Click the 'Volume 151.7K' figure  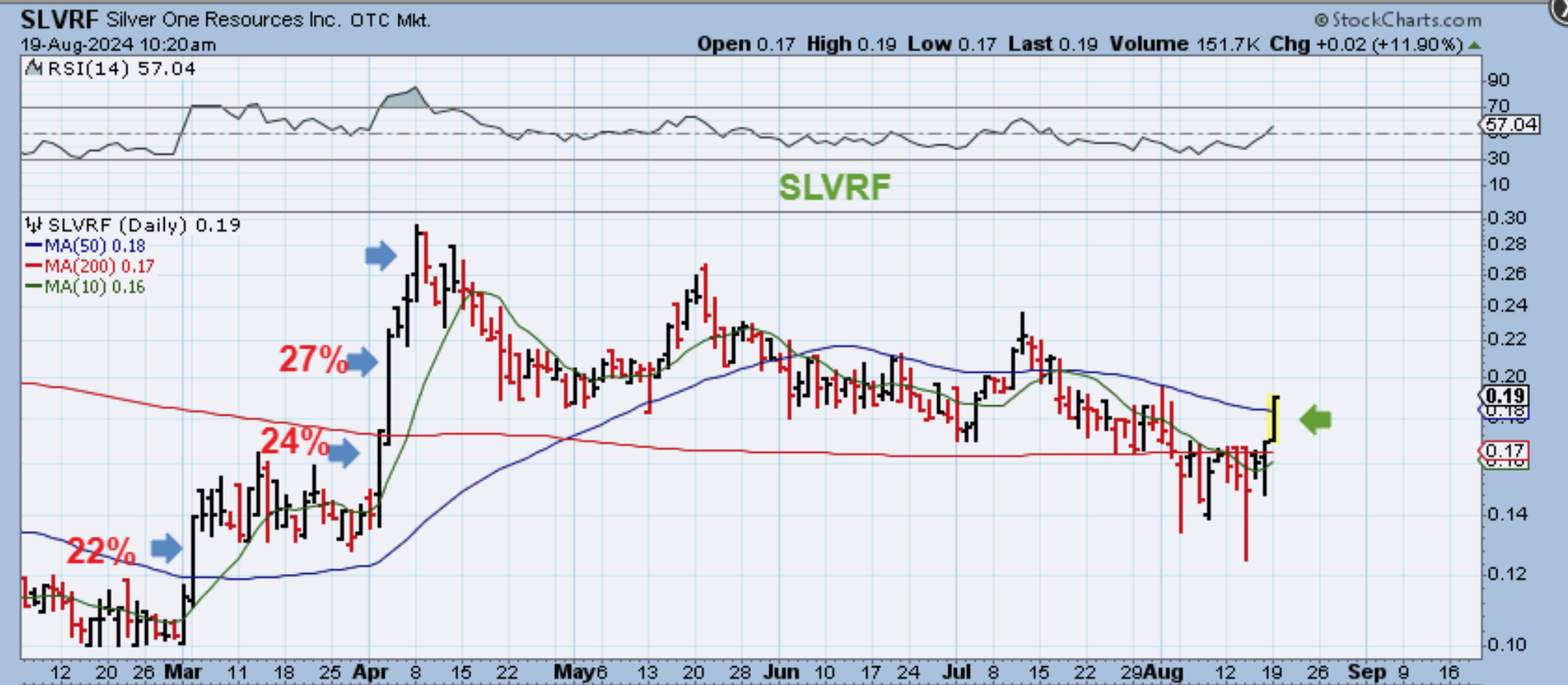click(1184, 44)
